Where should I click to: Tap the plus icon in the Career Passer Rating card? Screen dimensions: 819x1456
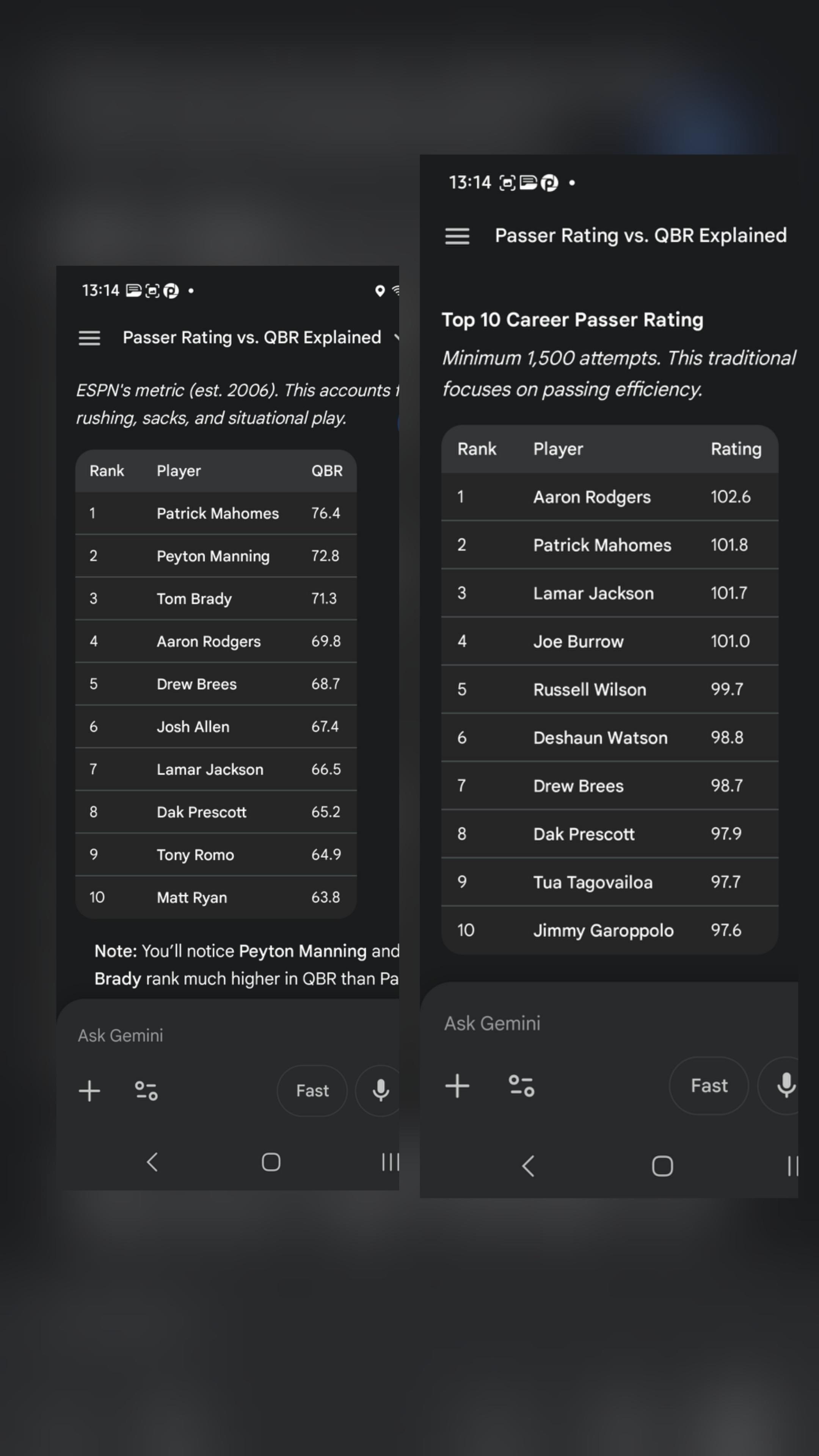(457, 1086)
